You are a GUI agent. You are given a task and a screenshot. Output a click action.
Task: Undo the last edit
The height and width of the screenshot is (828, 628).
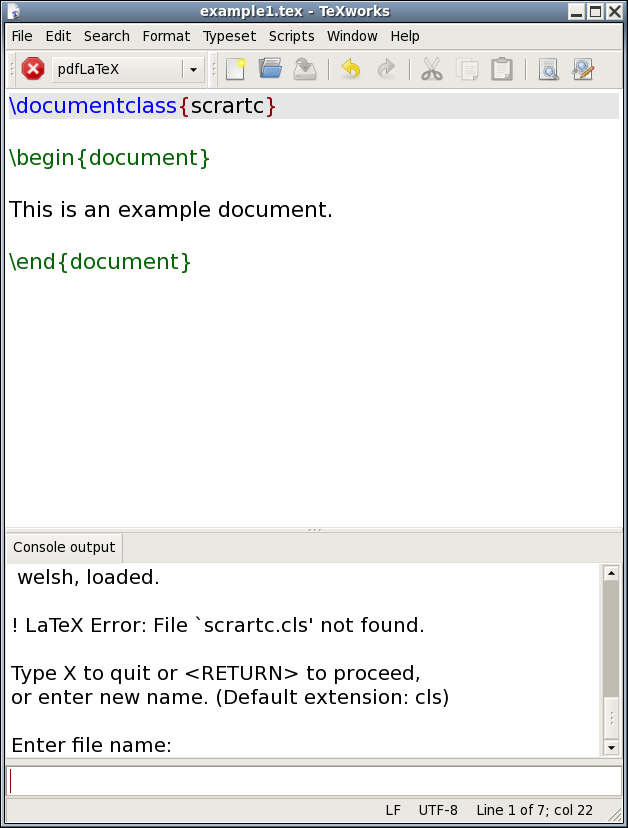point(350,69)
